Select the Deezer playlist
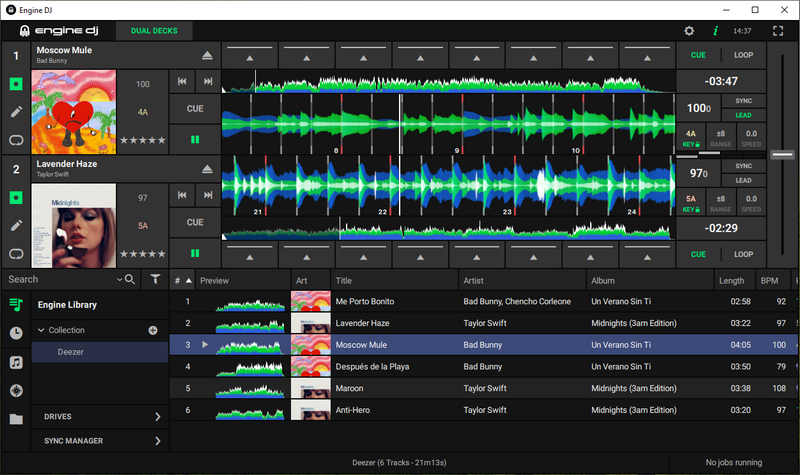Screen dimensions: 800x475 [x=100, y=352]
